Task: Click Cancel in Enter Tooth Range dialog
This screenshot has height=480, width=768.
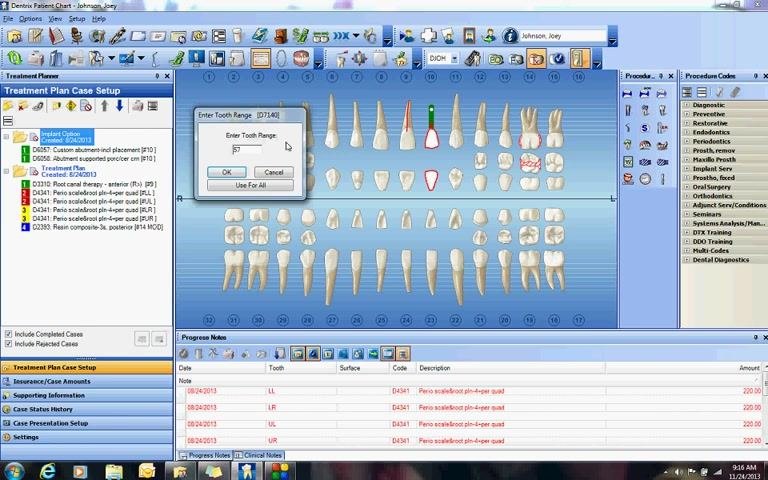Action: coord(274,172)
